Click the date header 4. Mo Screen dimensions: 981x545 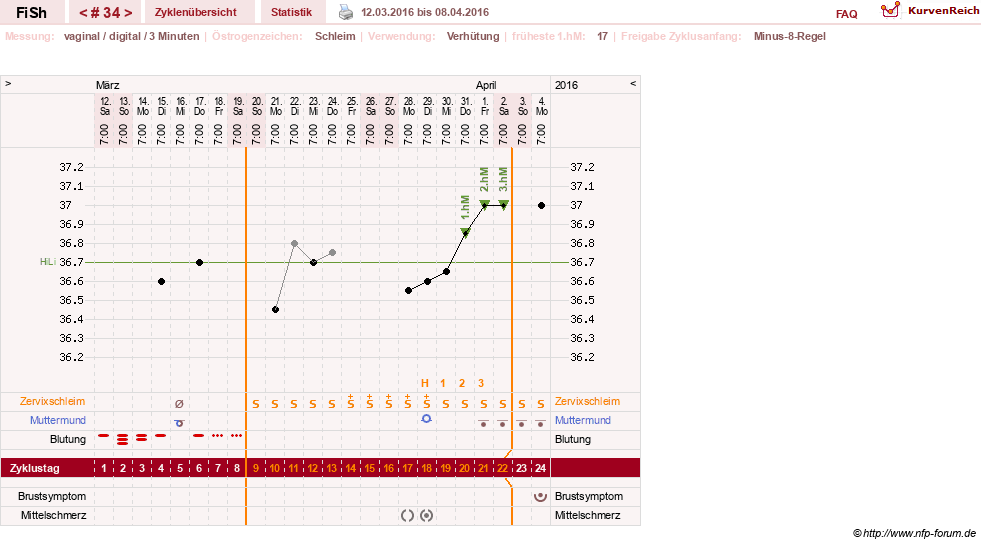pos(542,106)
